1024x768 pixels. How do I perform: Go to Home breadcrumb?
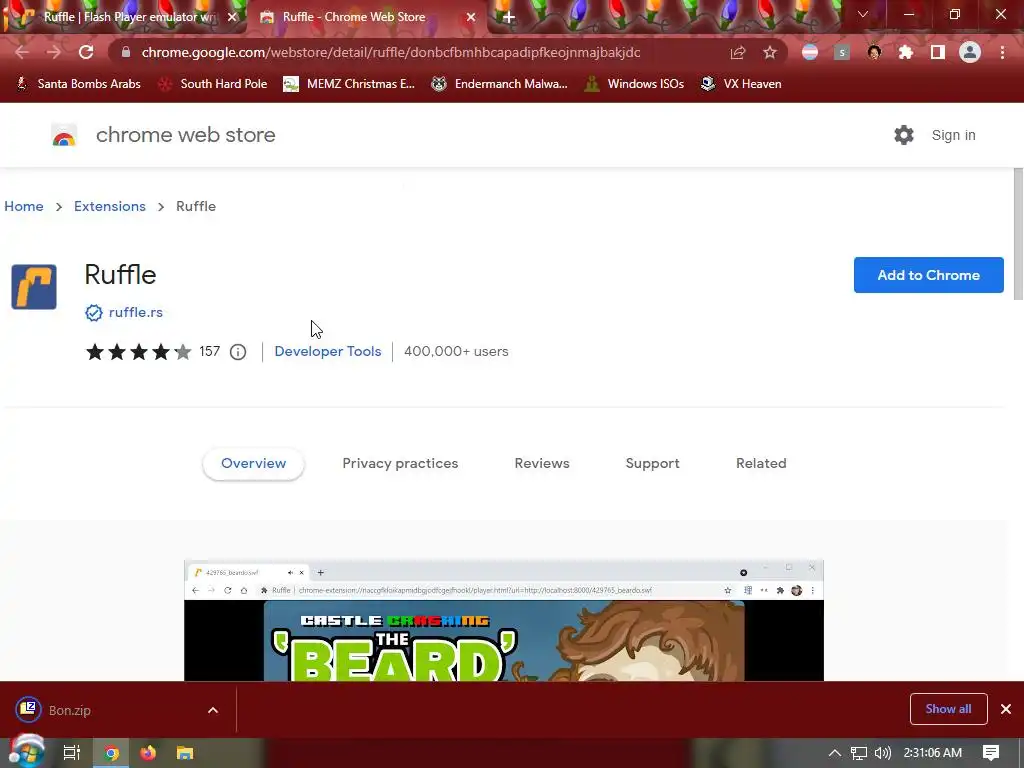point(24,206)
